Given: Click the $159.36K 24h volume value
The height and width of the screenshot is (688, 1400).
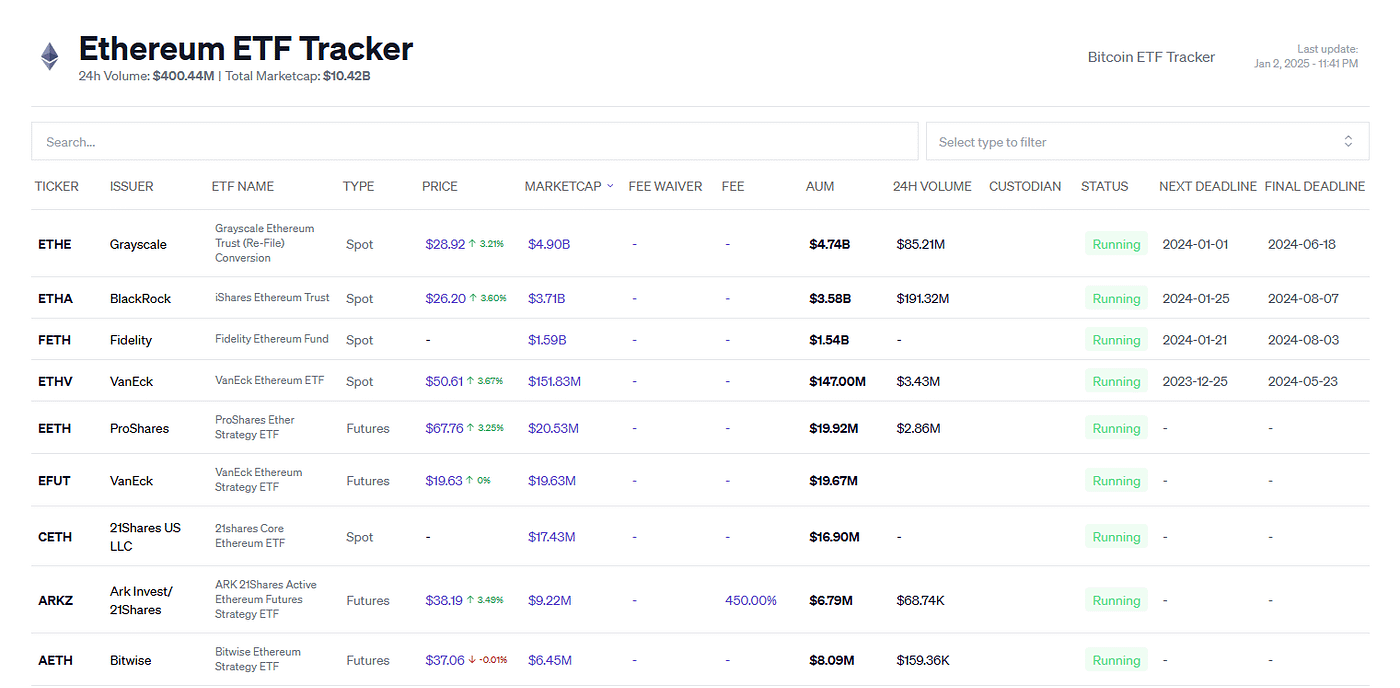Looking at the screenshot, I should [x=923, y=661].
